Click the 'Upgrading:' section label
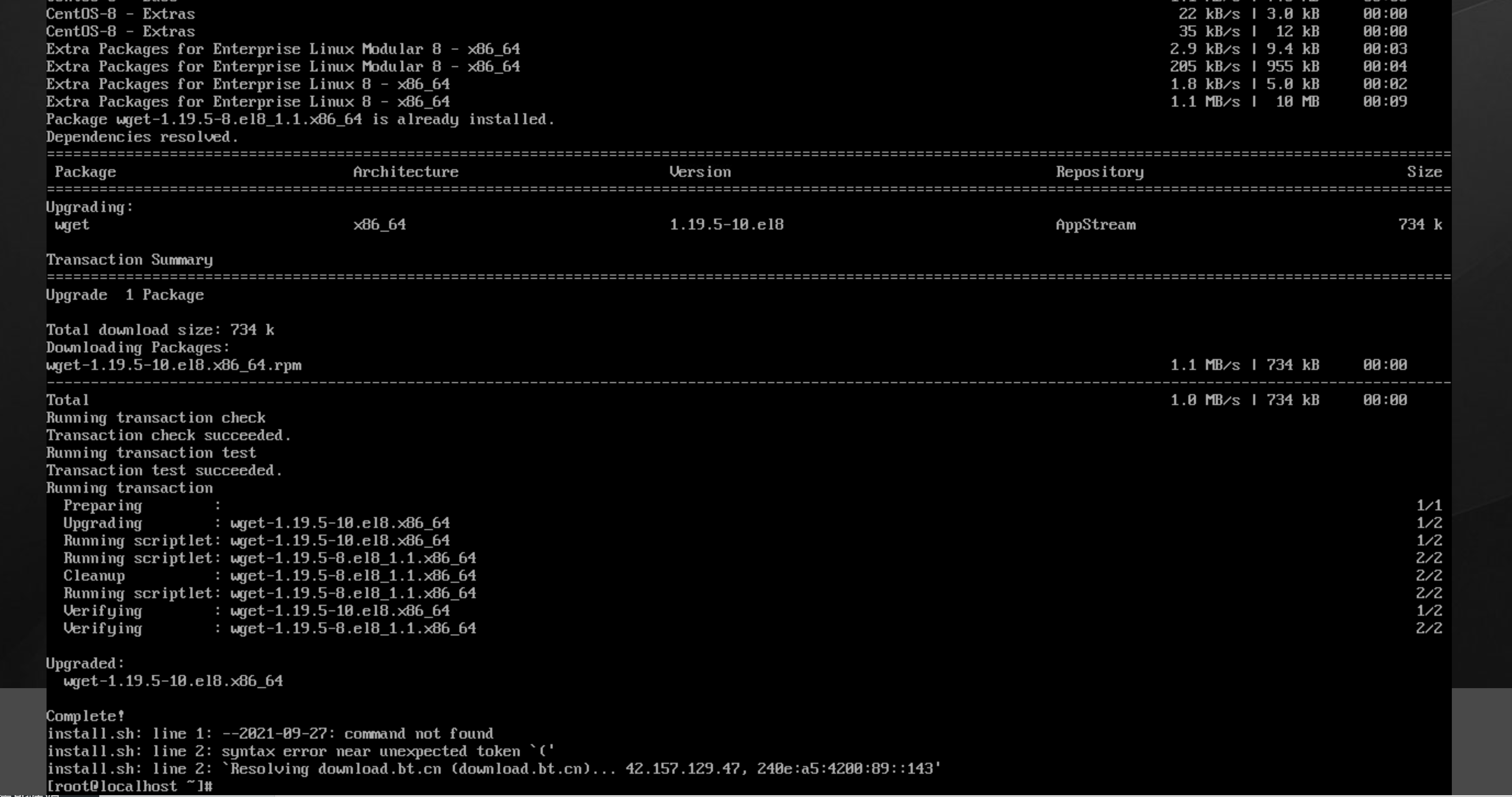Viewport: 1512px width, 797px height. point(90,207)
